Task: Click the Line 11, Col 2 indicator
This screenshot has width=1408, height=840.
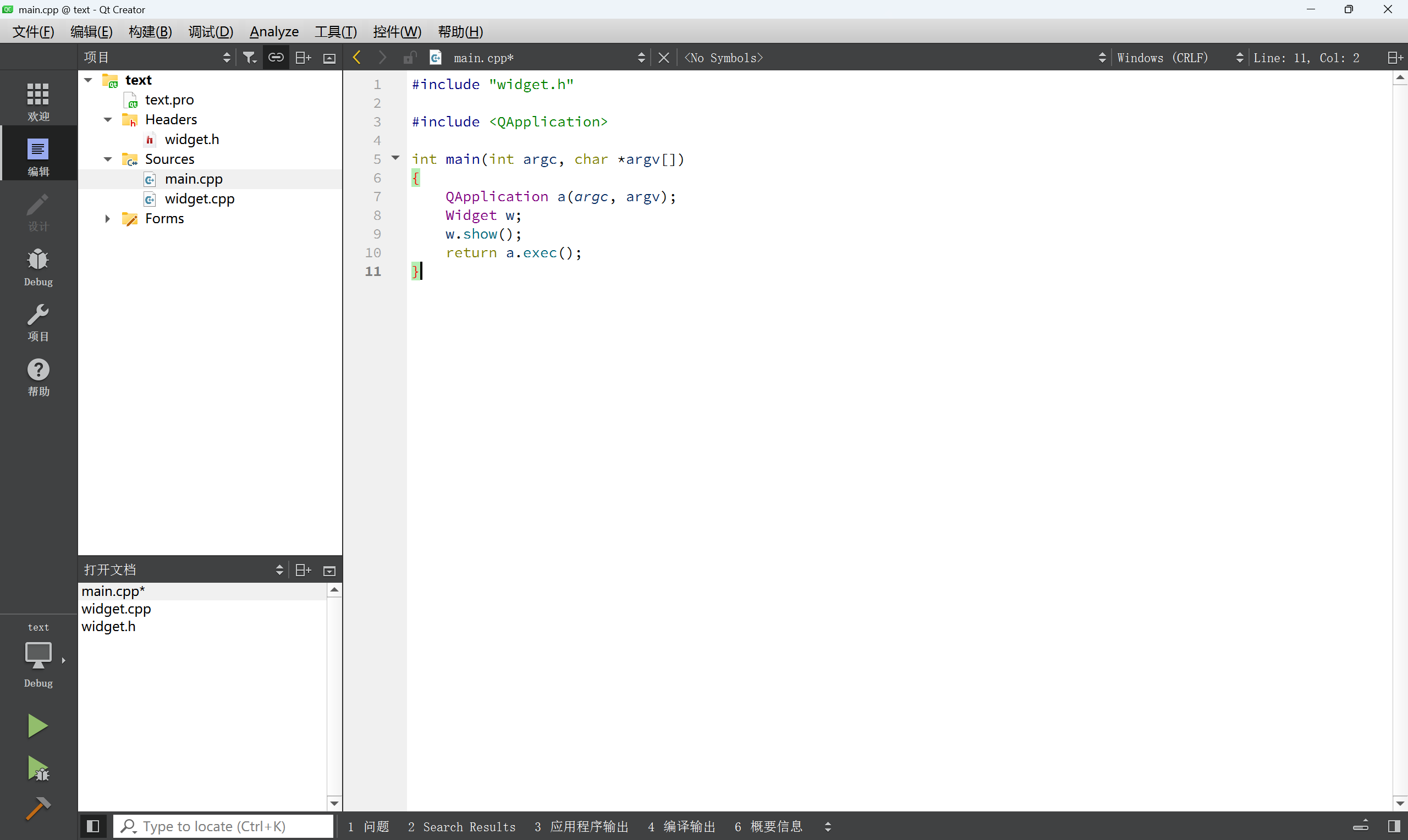Action: point(1306,57)
